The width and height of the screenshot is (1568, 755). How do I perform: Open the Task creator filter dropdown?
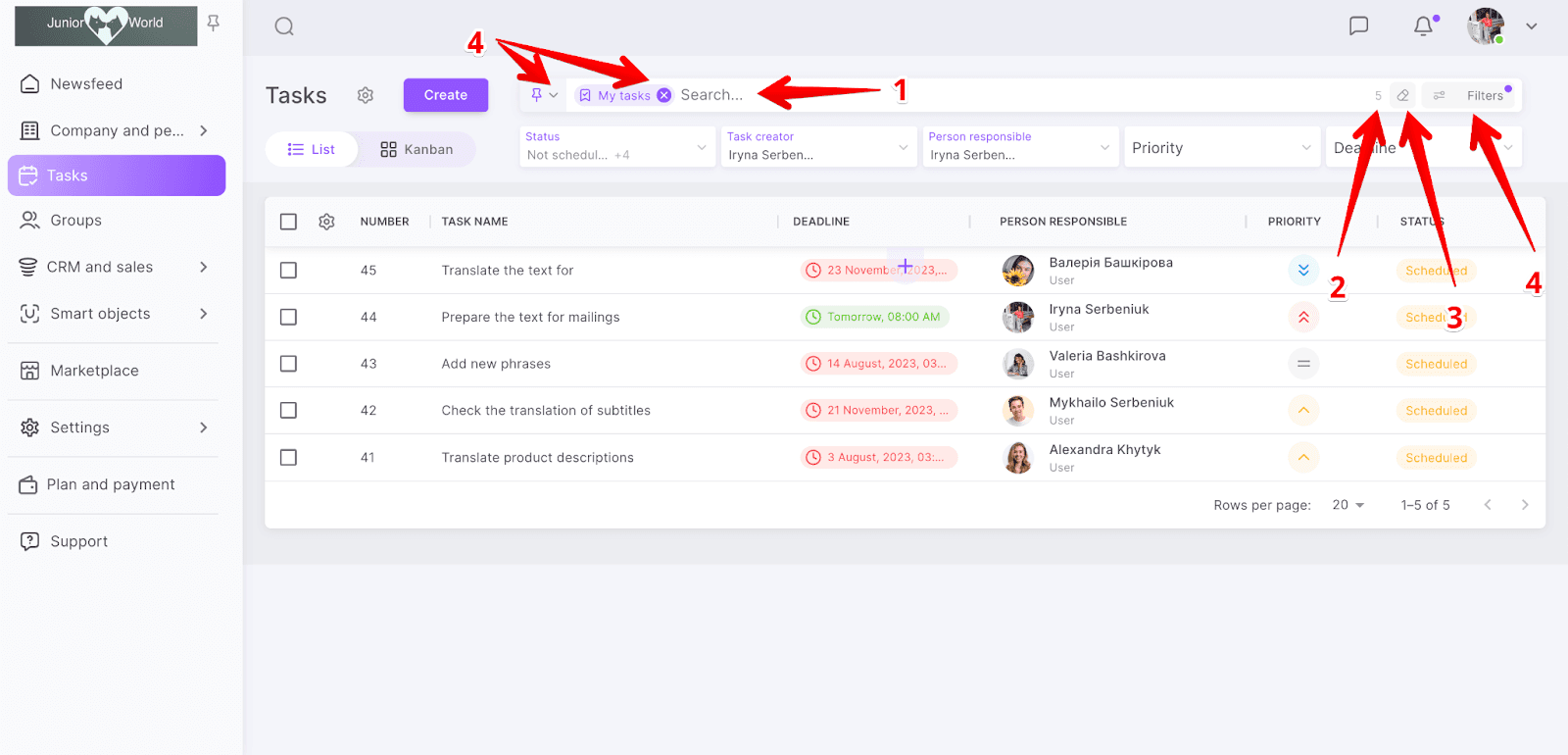819,147
